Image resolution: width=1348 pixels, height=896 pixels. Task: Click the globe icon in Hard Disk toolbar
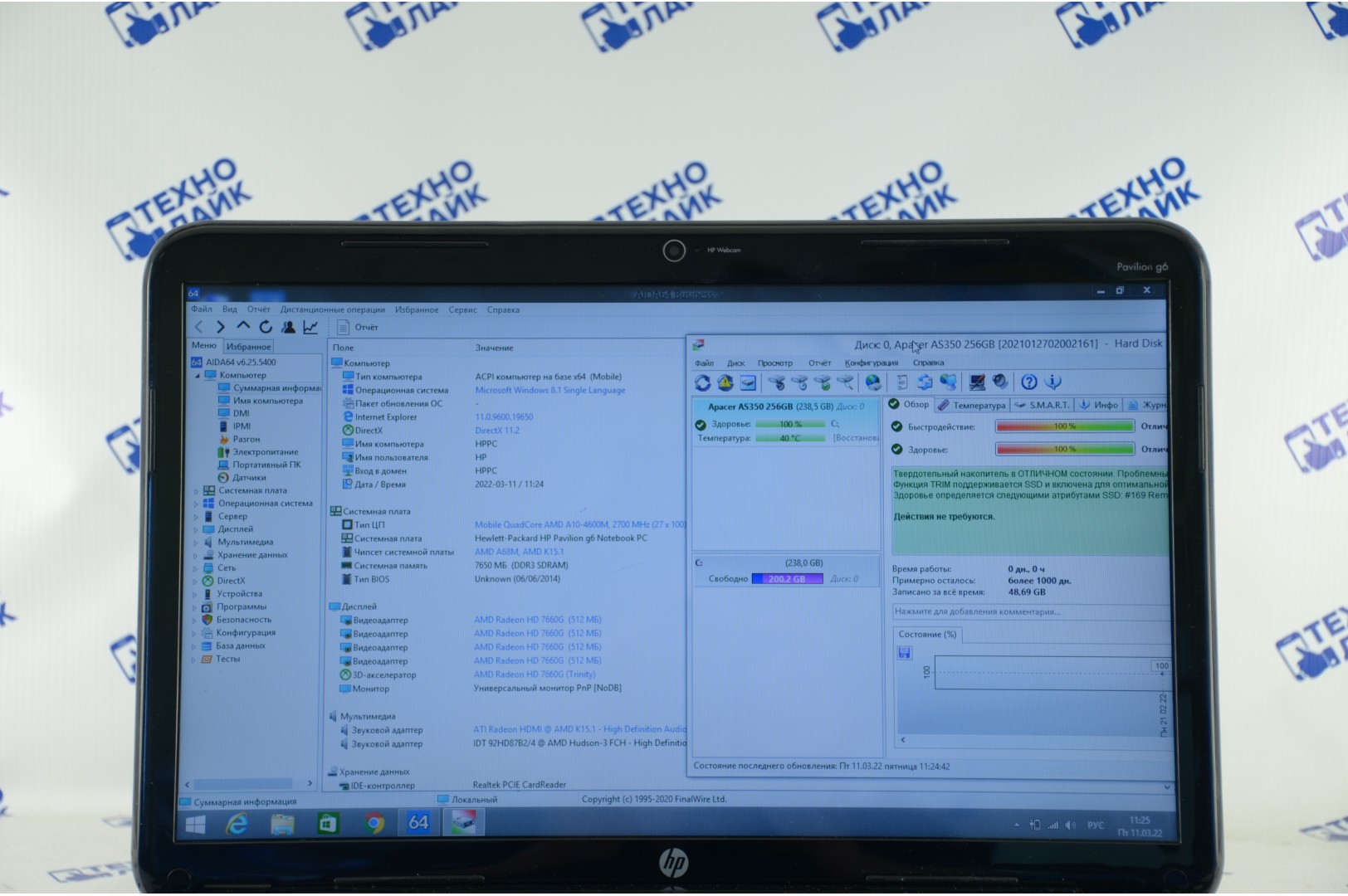point(872,382)
